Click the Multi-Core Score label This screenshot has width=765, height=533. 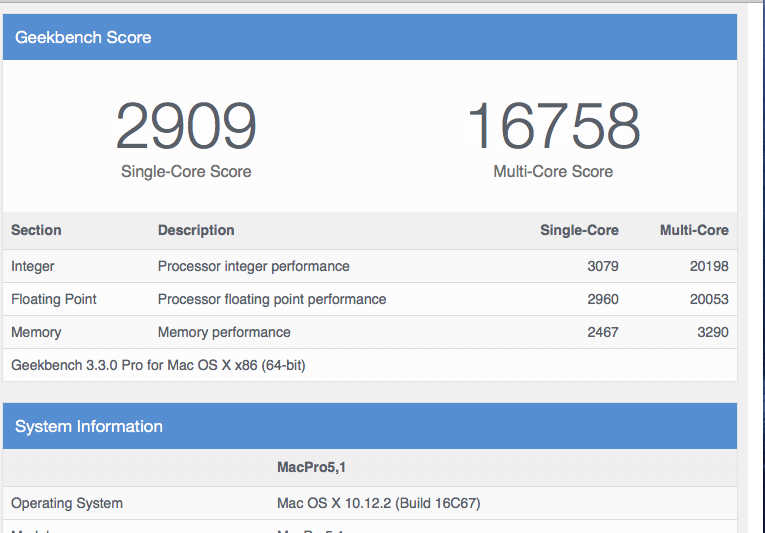553,171
